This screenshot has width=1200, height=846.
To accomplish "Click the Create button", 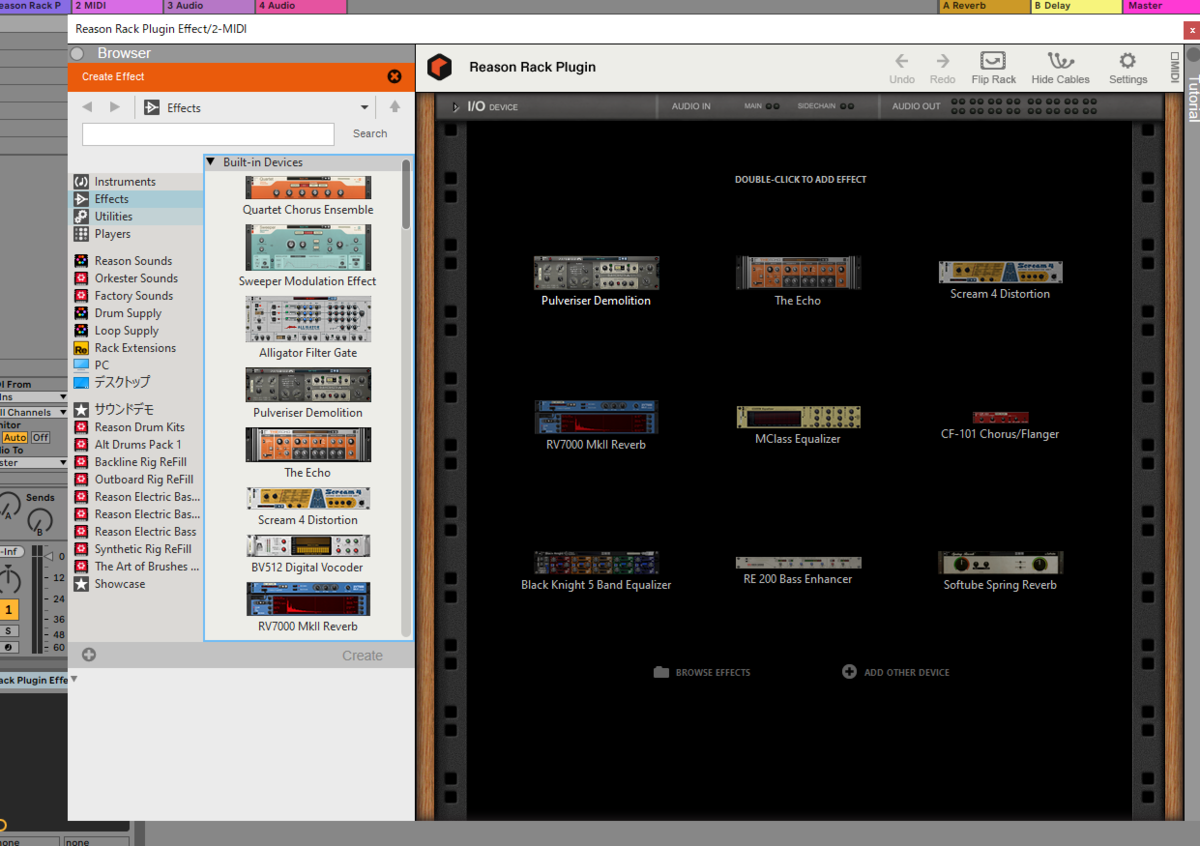I will [362, 656].
